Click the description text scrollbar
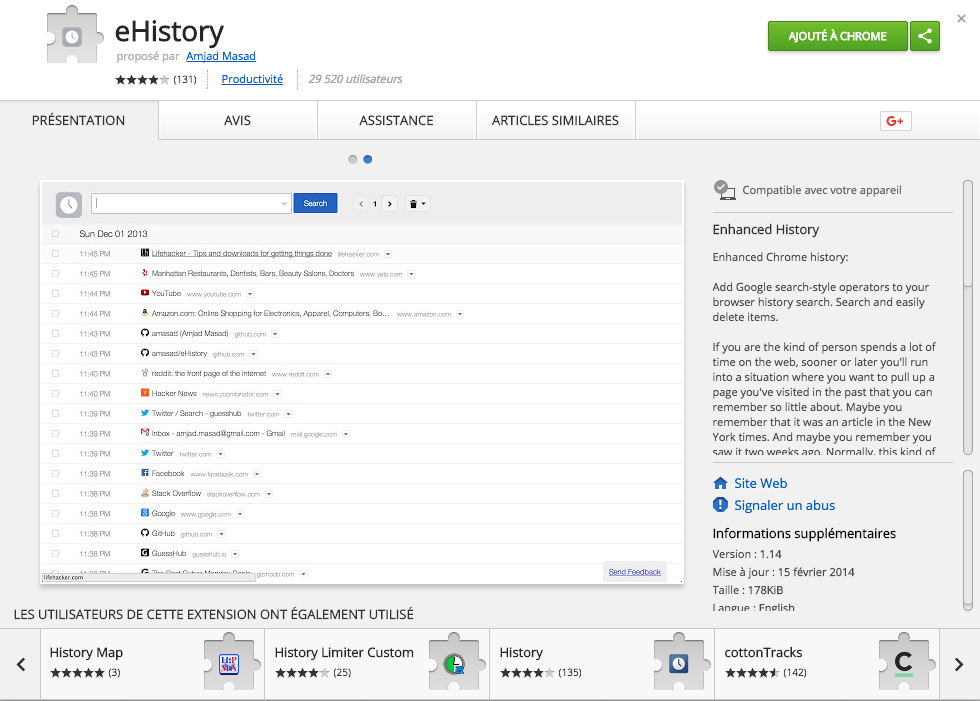980x701 pixels. 968,317
